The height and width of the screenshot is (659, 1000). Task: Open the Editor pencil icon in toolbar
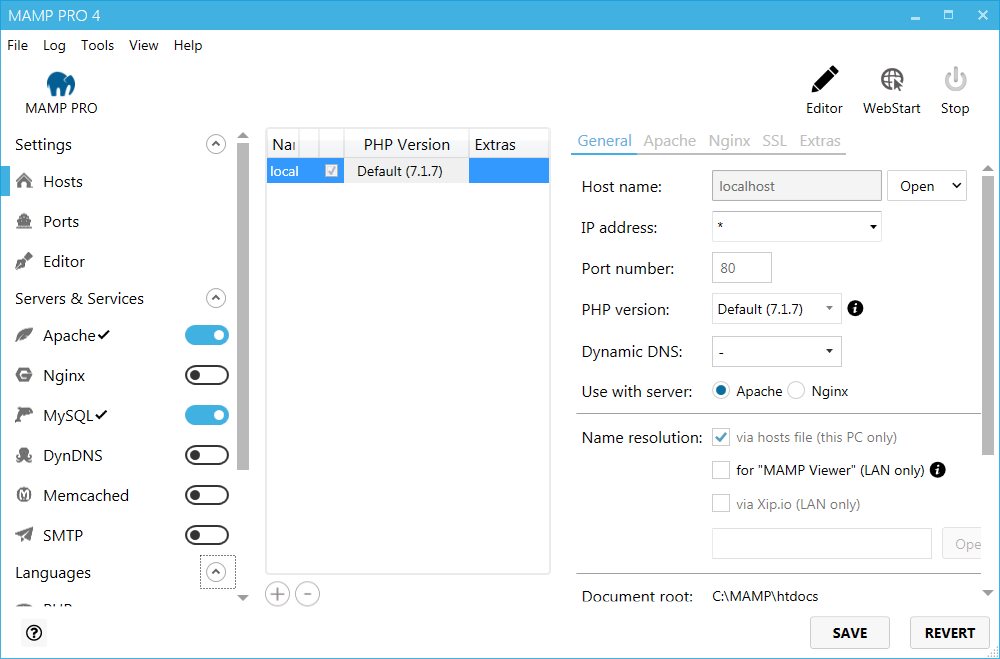tap(824, 81)
